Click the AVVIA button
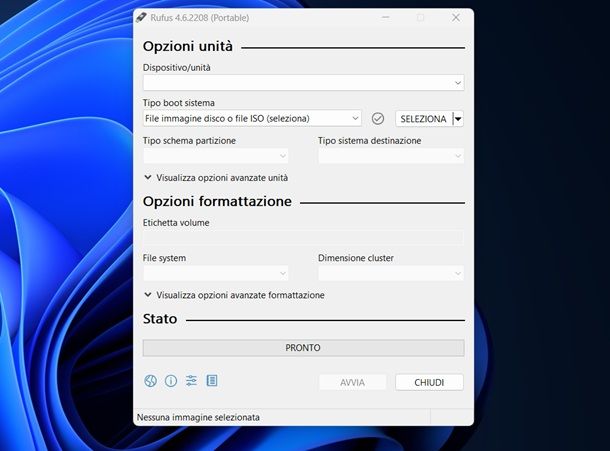This screenshot has width=610, height=451. (x=352, y=383)
